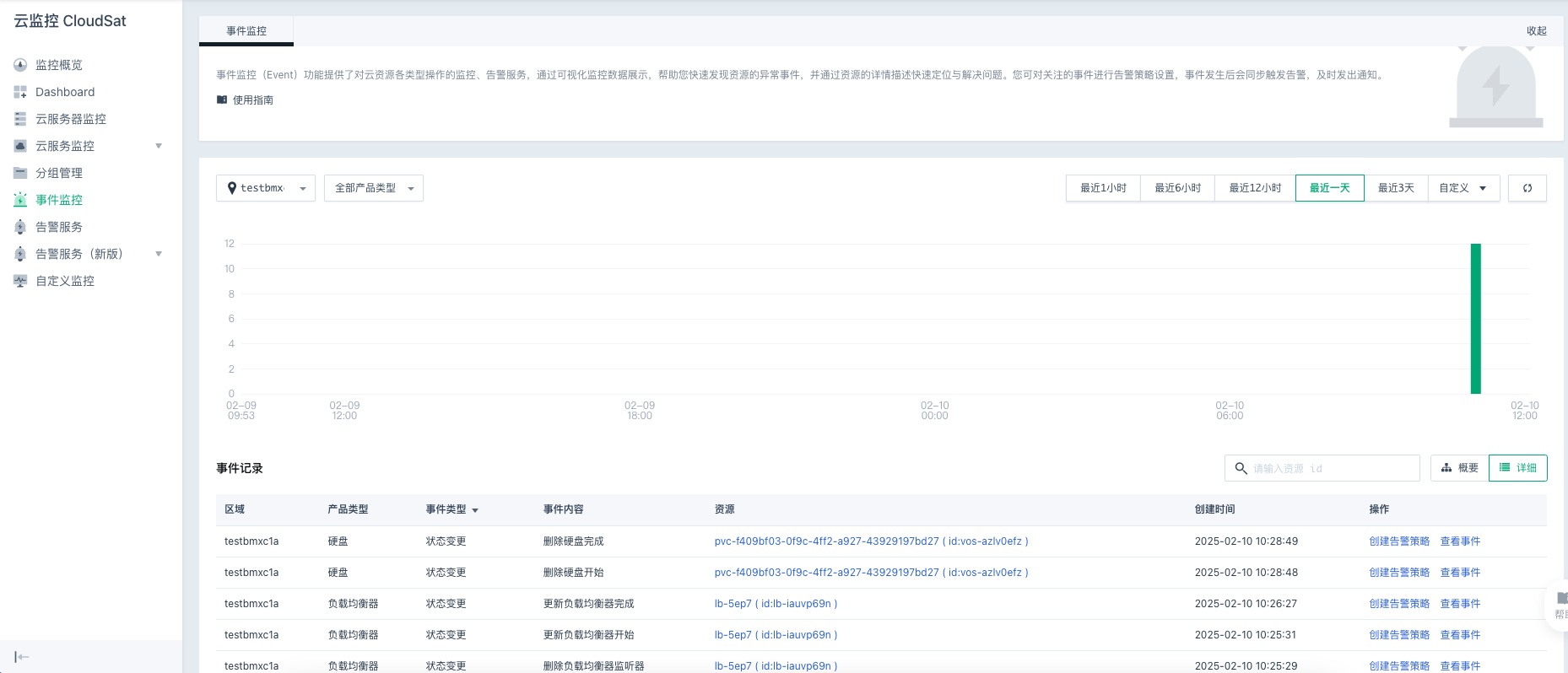Click the Dashboard sidebar icon
The height and width of the screenshot is (673, 1568).
pos(20,92)
